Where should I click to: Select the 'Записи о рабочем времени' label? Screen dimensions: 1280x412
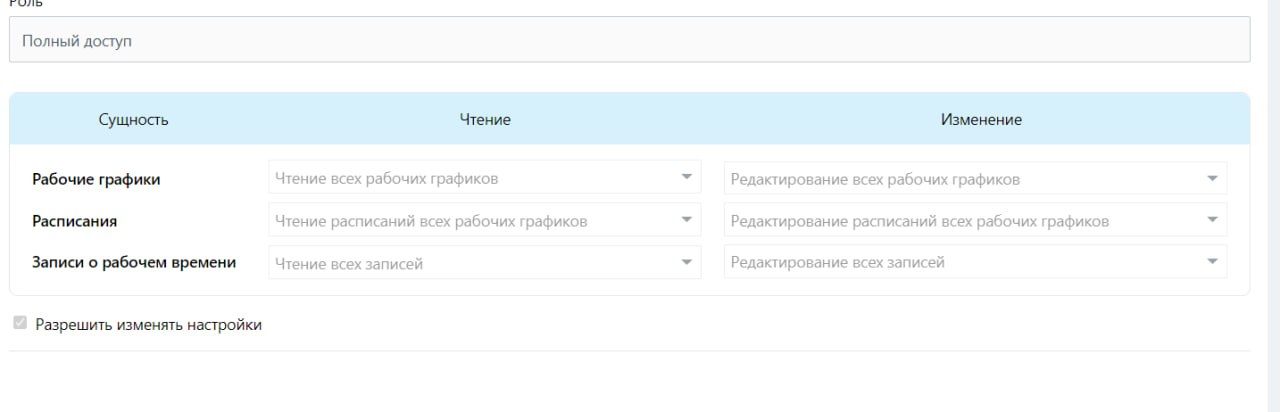(x=134, y=262)
